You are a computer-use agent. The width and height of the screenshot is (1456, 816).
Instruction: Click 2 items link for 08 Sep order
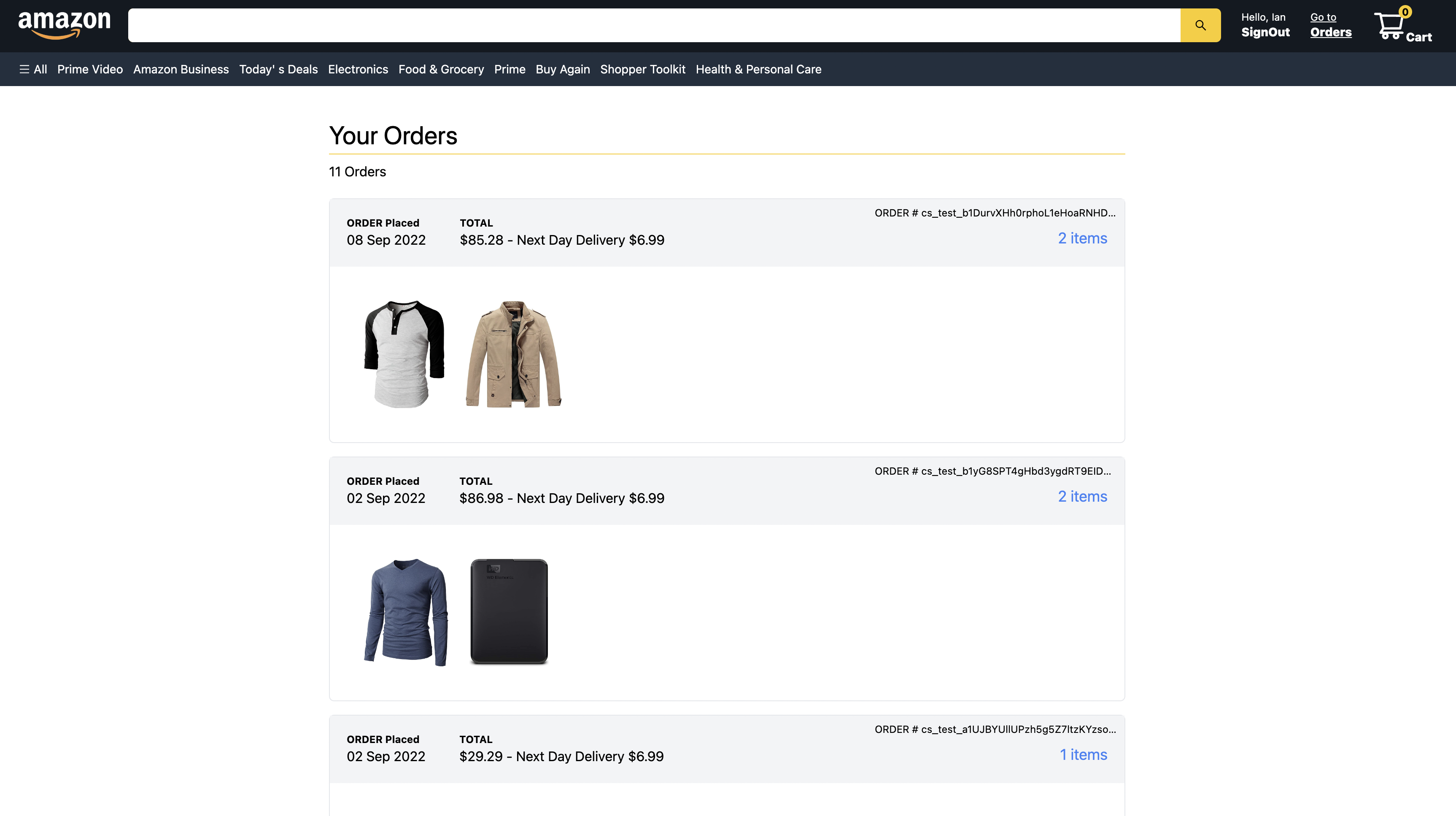(1082, 238)
